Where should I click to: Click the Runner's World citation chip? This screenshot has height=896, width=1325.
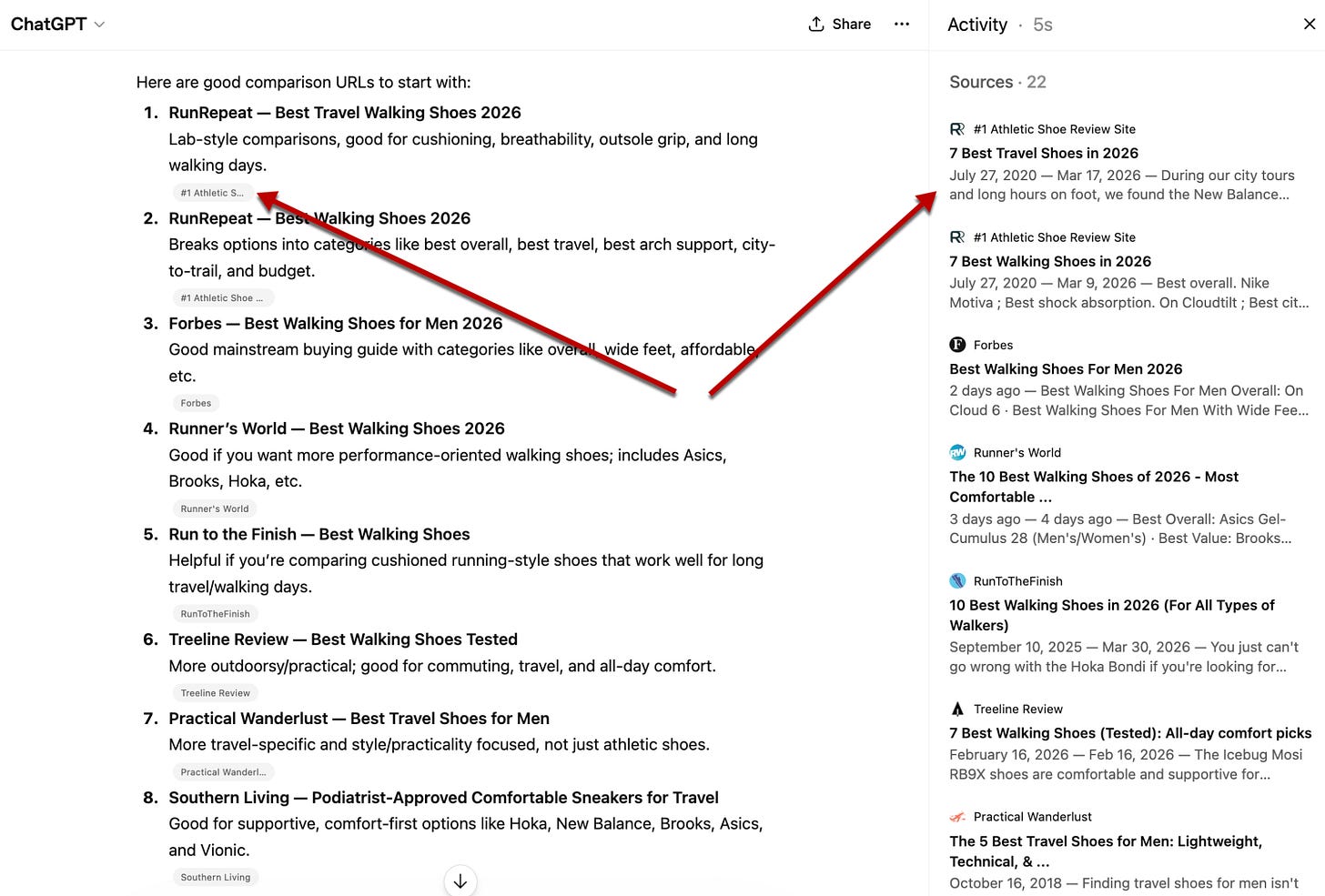(x=215, y=508)
